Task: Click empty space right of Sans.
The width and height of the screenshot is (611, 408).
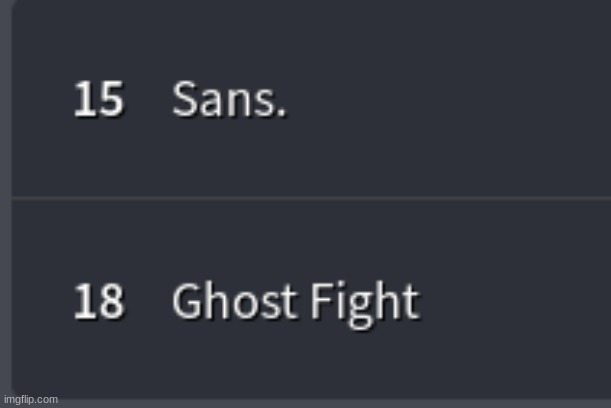Action: [448, 99]
